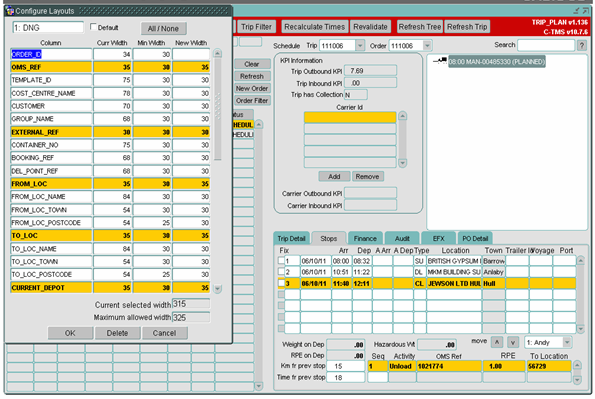Screen dimensions: 595x399
Task: Select the TEMPLATE_ID column row
Action: click(x=110, y=80)
